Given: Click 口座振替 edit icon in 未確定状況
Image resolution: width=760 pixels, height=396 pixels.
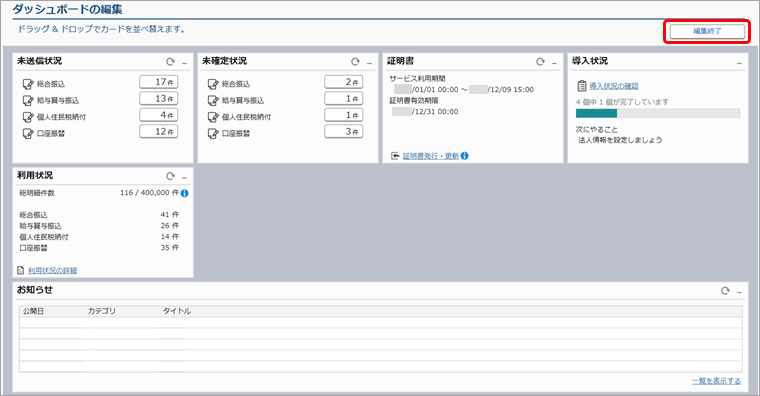Looking at the screenshot, I should pos(213,133).
